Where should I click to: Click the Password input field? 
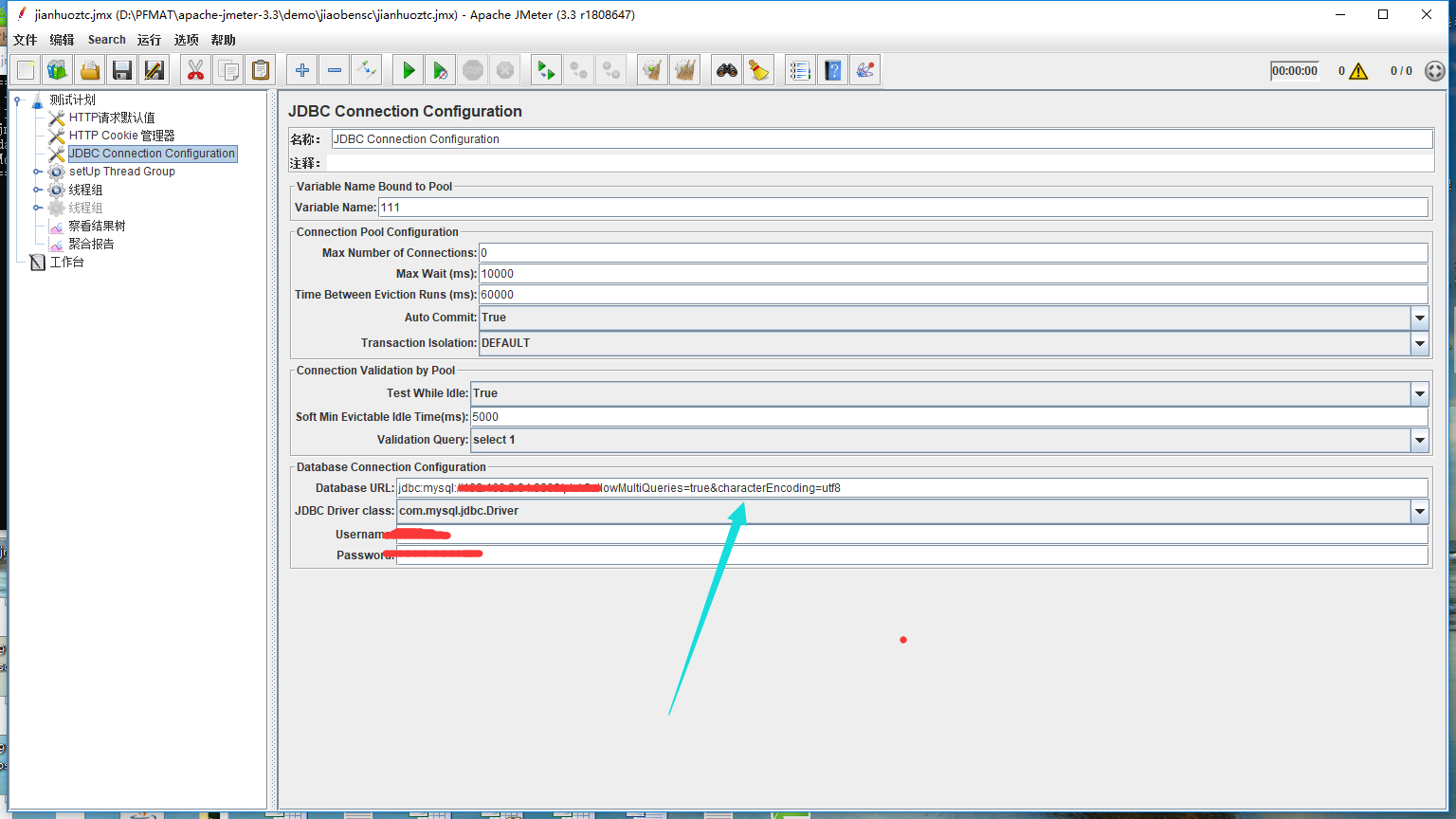[x=912, y=555]
